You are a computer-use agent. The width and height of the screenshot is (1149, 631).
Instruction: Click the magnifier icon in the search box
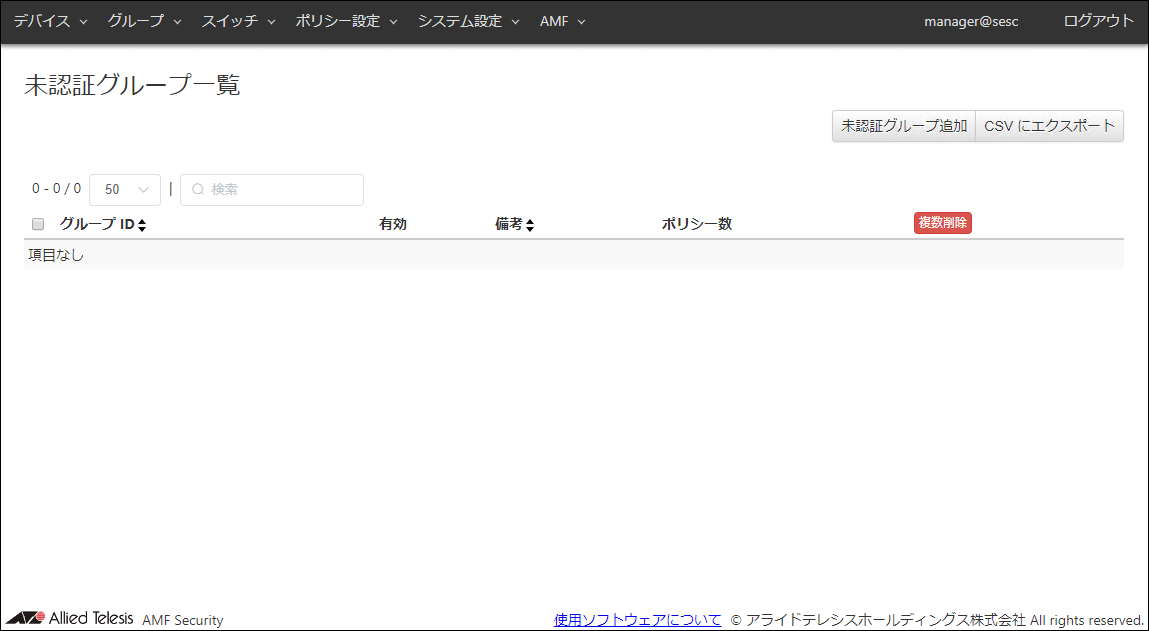[197, 189]
